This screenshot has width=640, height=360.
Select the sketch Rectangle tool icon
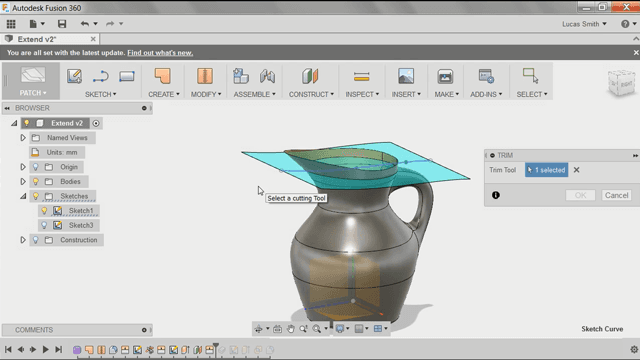coord(127,76)
